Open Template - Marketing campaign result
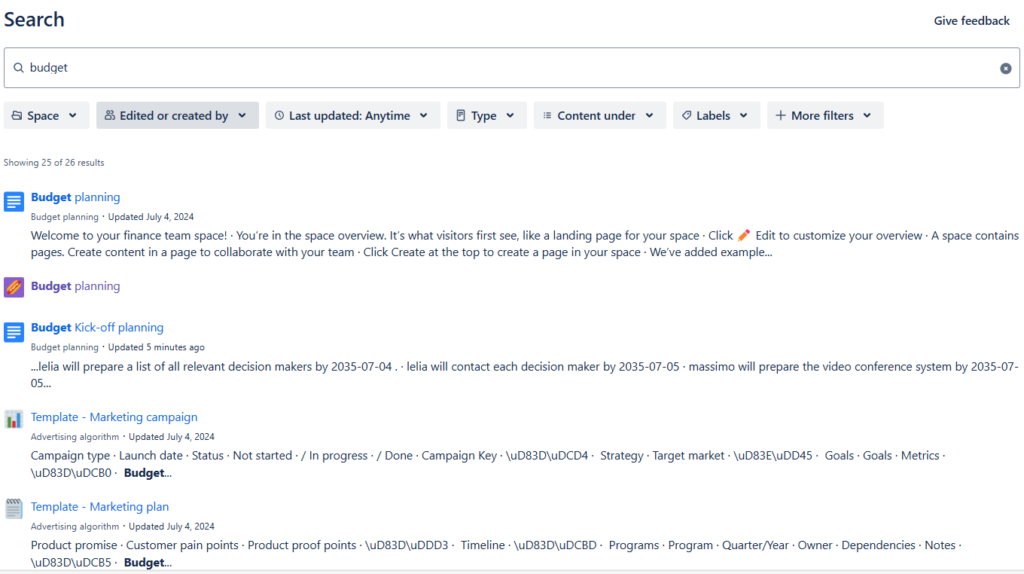The height and width of the screenshot is (574, 1024). [114, 417]
